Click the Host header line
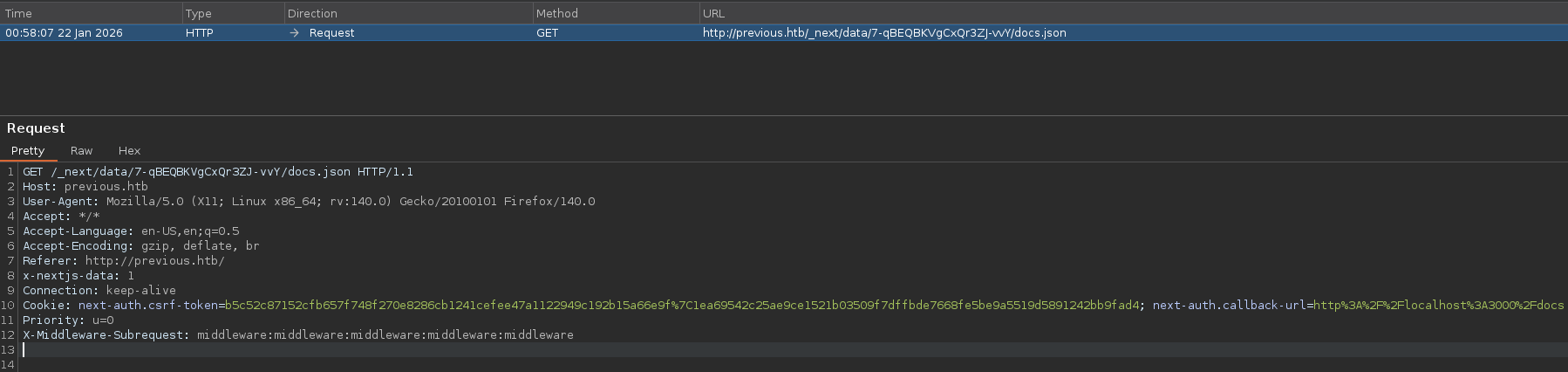Image resolution: width=1568 pixels, height=372 pixels. (85, 187)
